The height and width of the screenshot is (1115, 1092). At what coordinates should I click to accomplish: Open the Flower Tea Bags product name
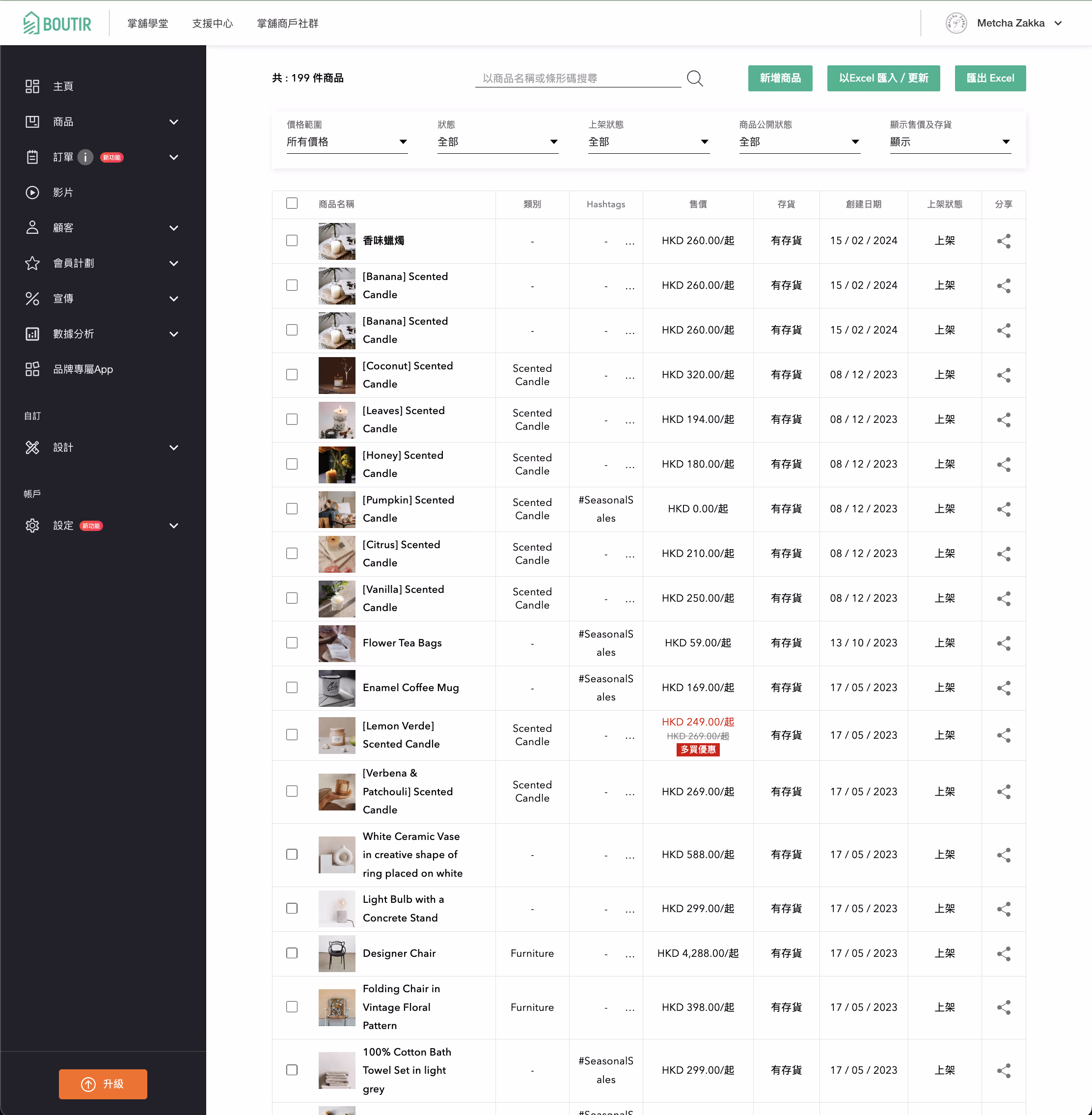(x=402, y=642)
